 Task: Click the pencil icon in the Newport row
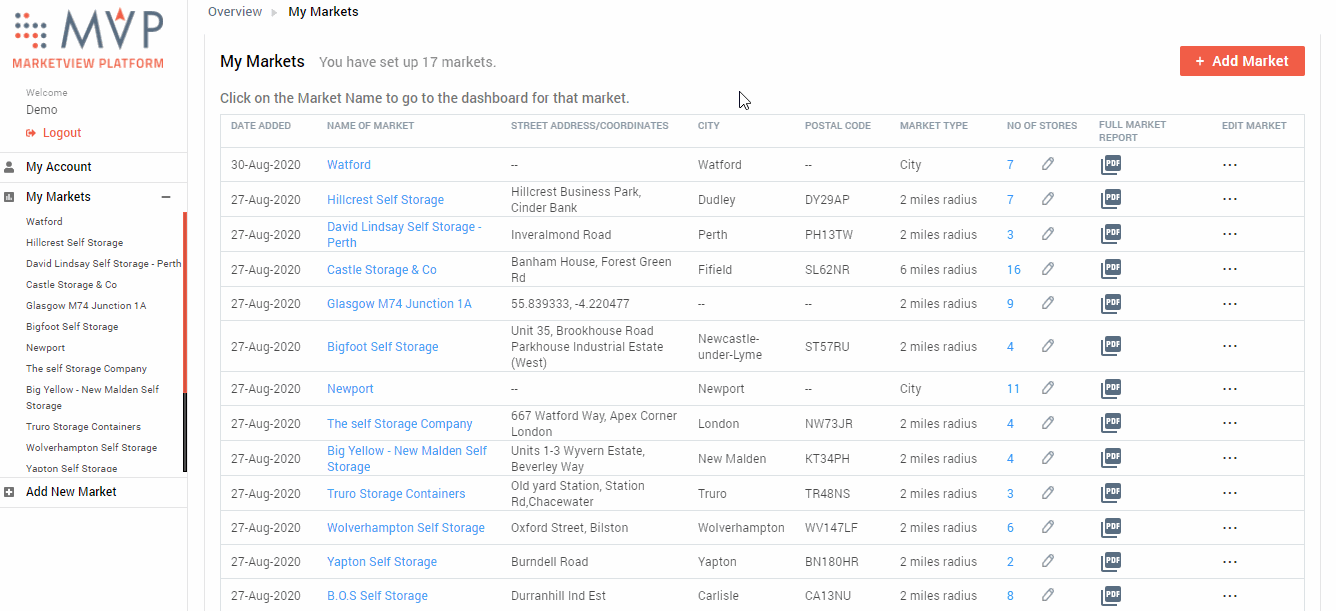point(1048,388)
